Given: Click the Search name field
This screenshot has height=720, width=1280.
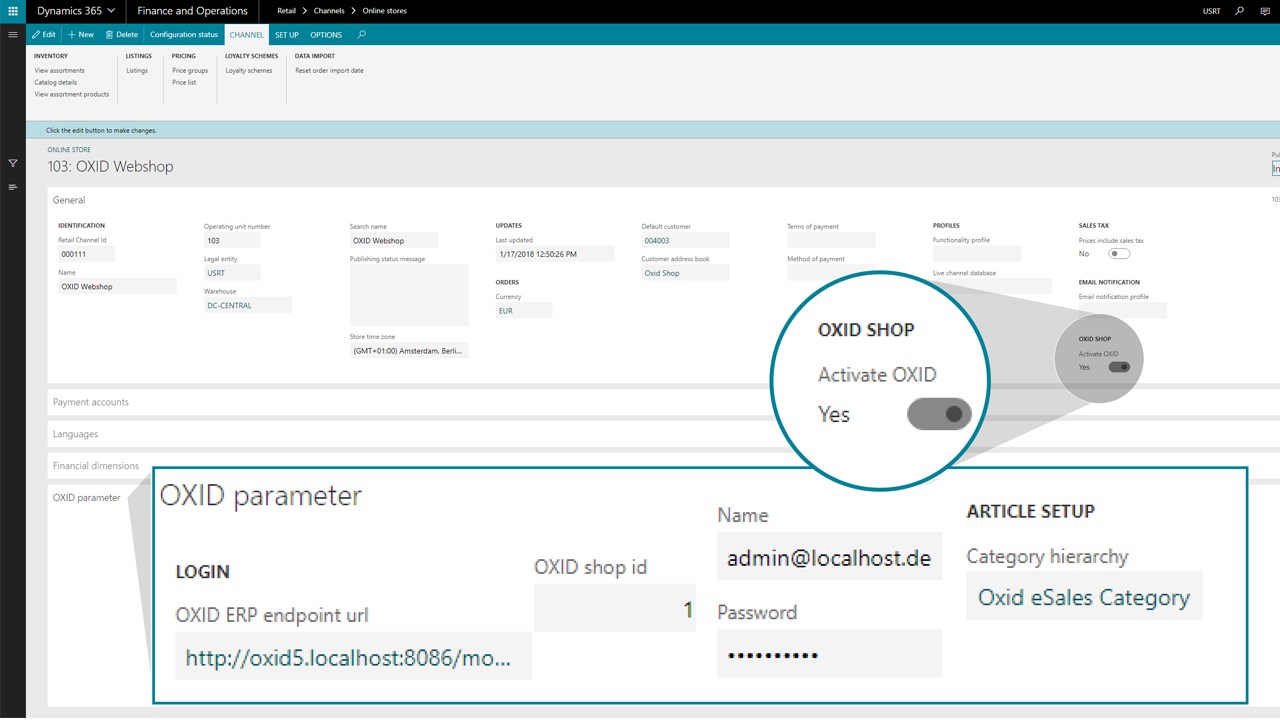Looking at the screenshot, I should 393,241.
